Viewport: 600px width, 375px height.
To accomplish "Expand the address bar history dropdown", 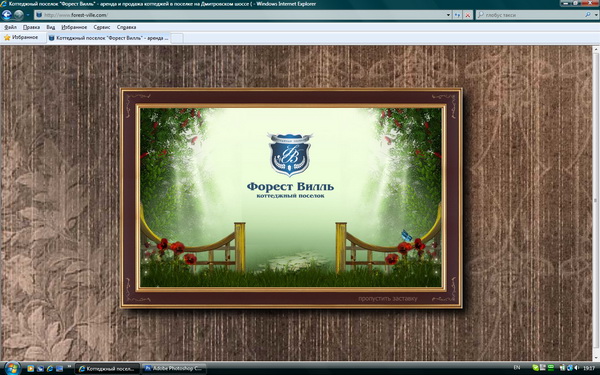I will tap(448, 15).
